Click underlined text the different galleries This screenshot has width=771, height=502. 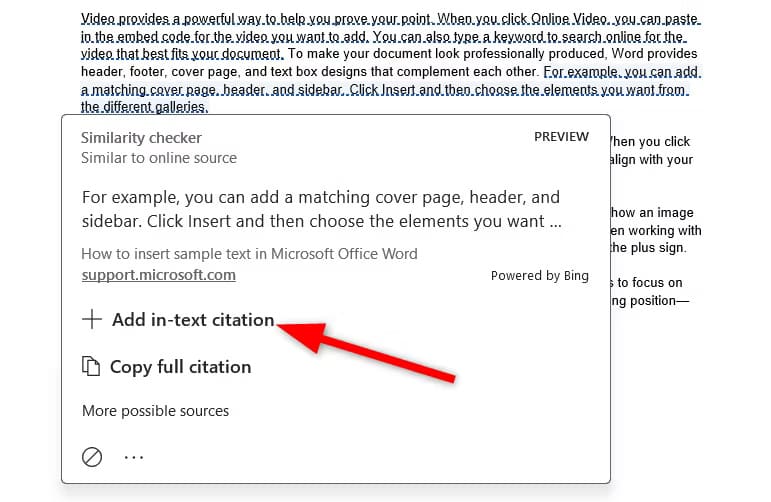click(145, 107)
